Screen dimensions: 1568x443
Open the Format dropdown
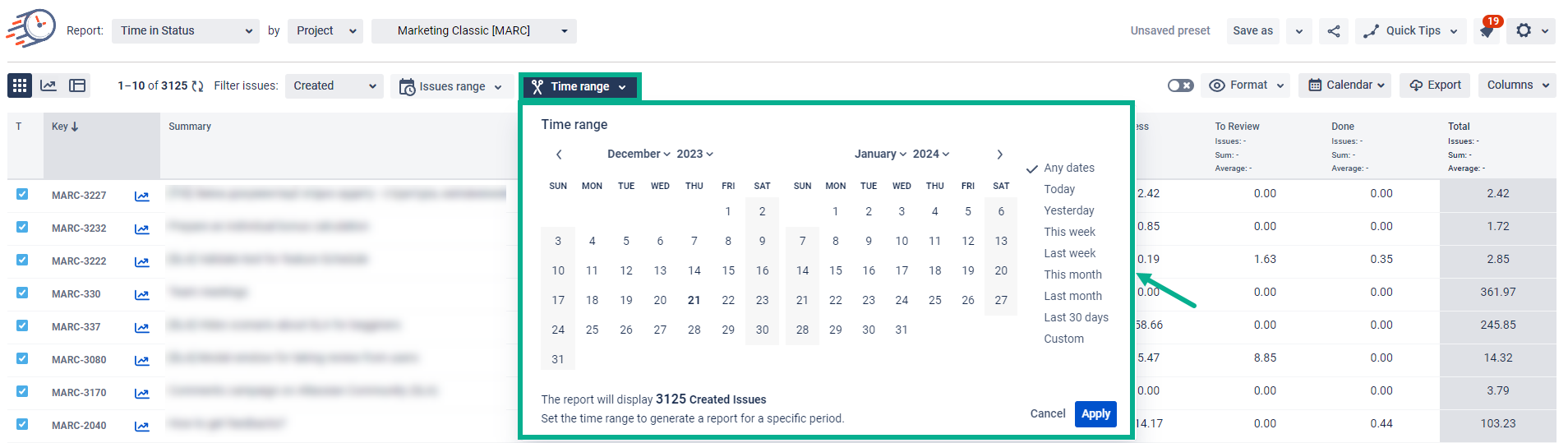coord(1246,85)
